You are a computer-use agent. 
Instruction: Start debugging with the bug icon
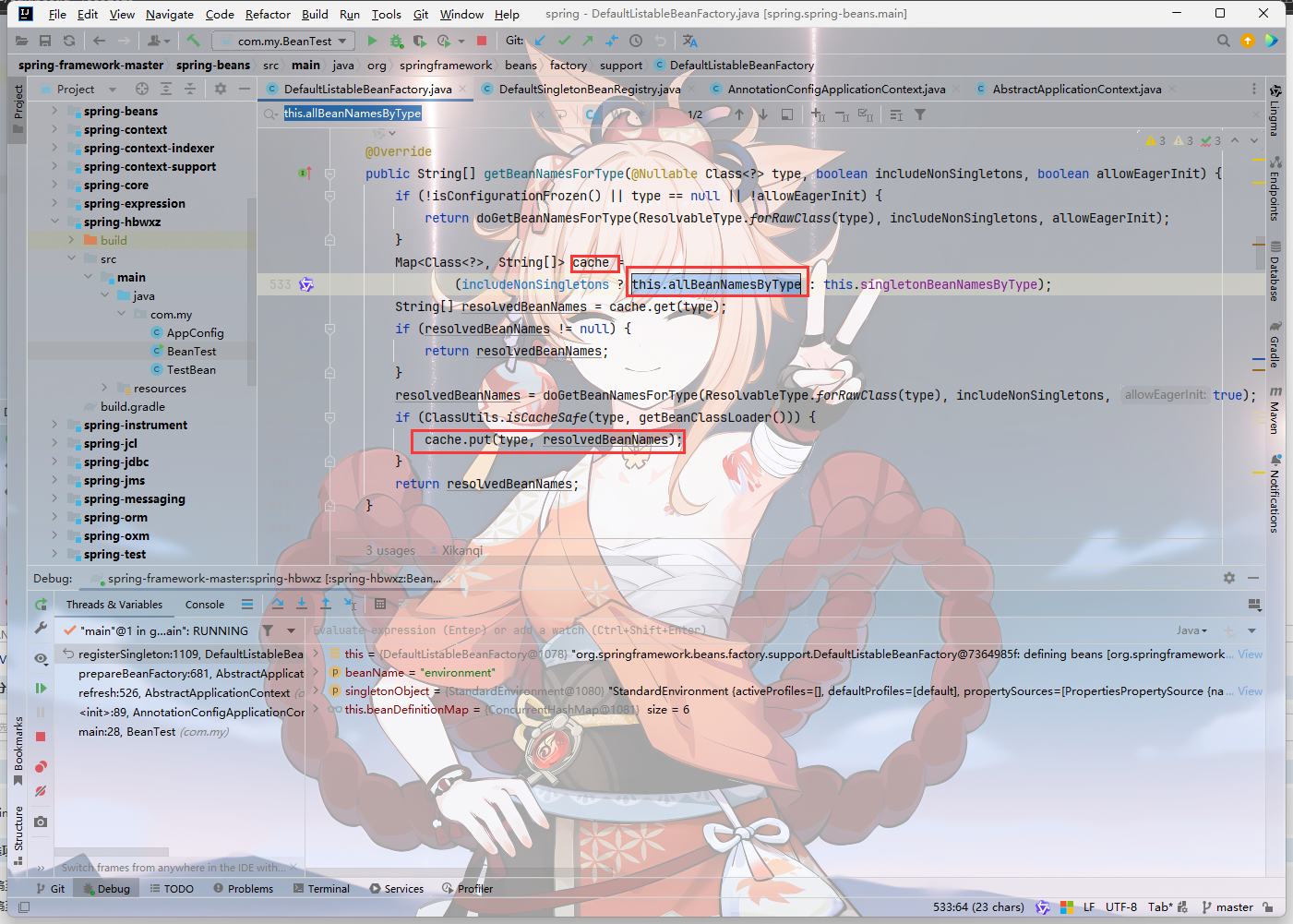(396, 41)
